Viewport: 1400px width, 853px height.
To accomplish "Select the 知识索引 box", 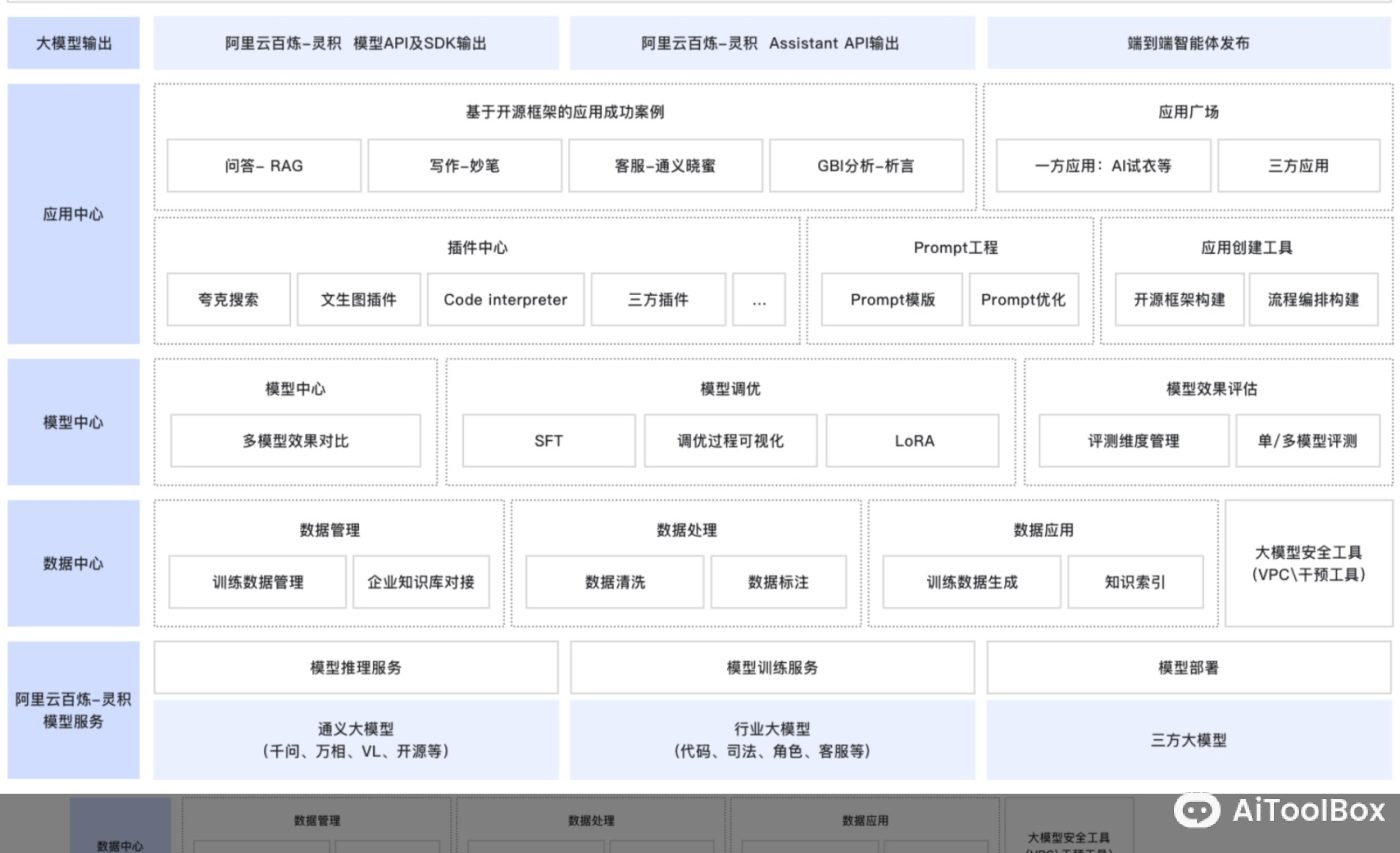I will tap(1135, 582).
